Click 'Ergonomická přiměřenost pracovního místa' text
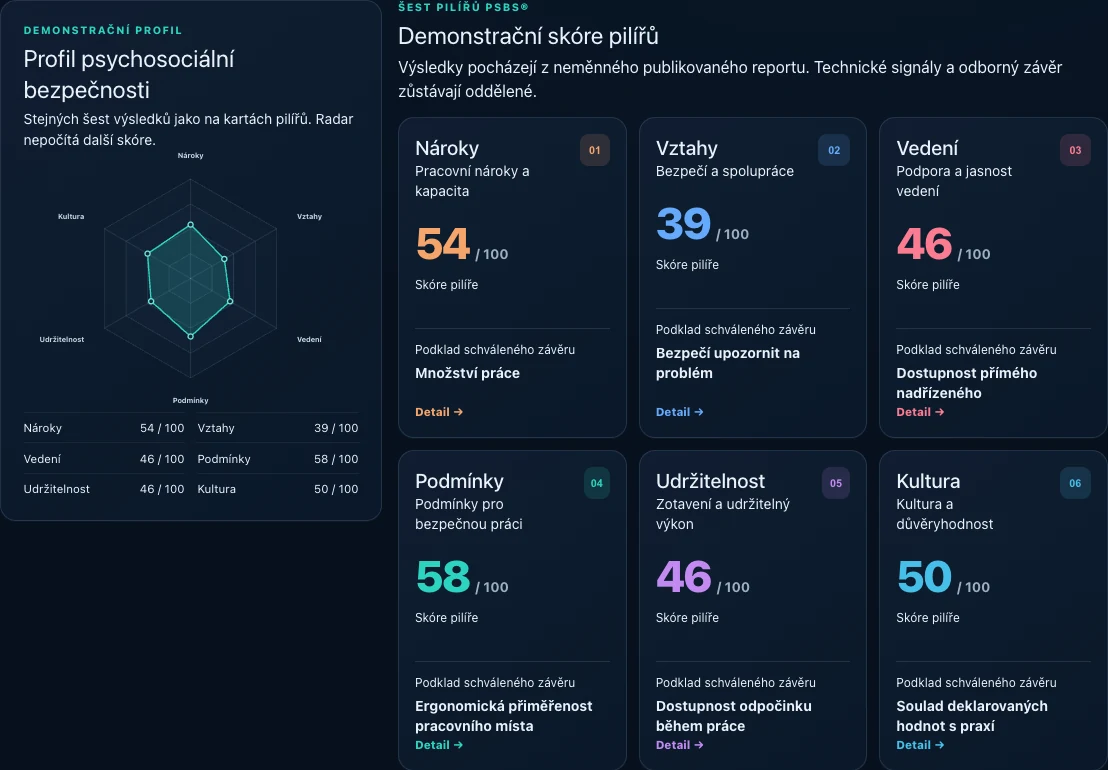 pyautogui.click(x=504, y=716)
